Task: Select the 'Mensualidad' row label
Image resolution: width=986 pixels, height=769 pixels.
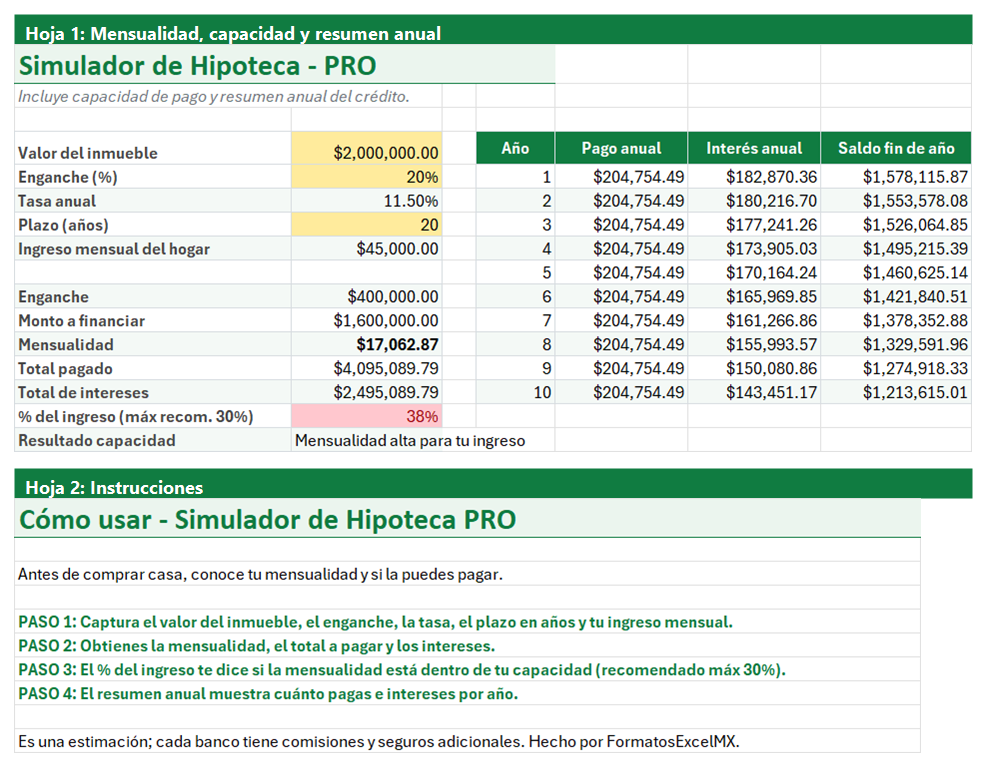Action: coord(65,345)
